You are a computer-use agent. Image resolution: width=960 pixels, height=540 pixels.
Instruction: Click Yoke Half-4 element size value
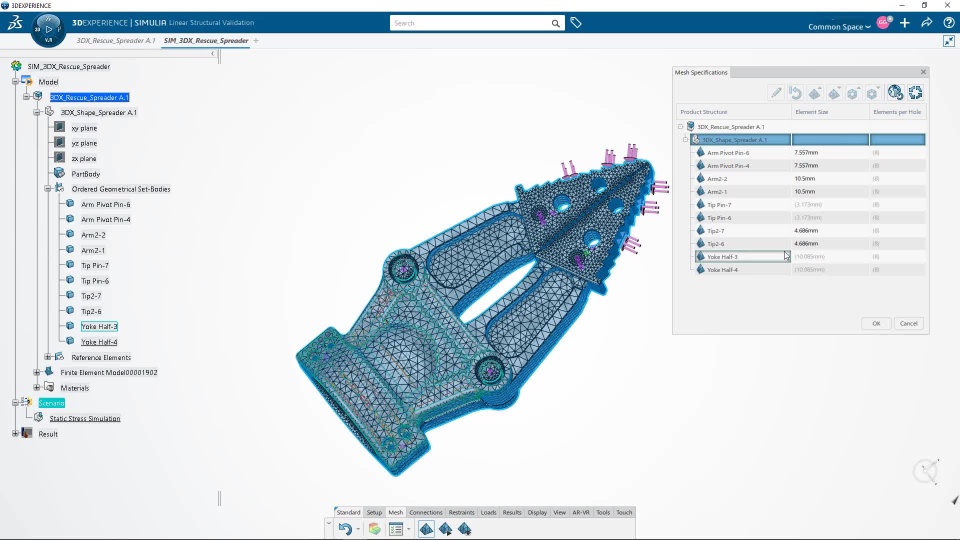pyautogui.click(x=809, y=269)
